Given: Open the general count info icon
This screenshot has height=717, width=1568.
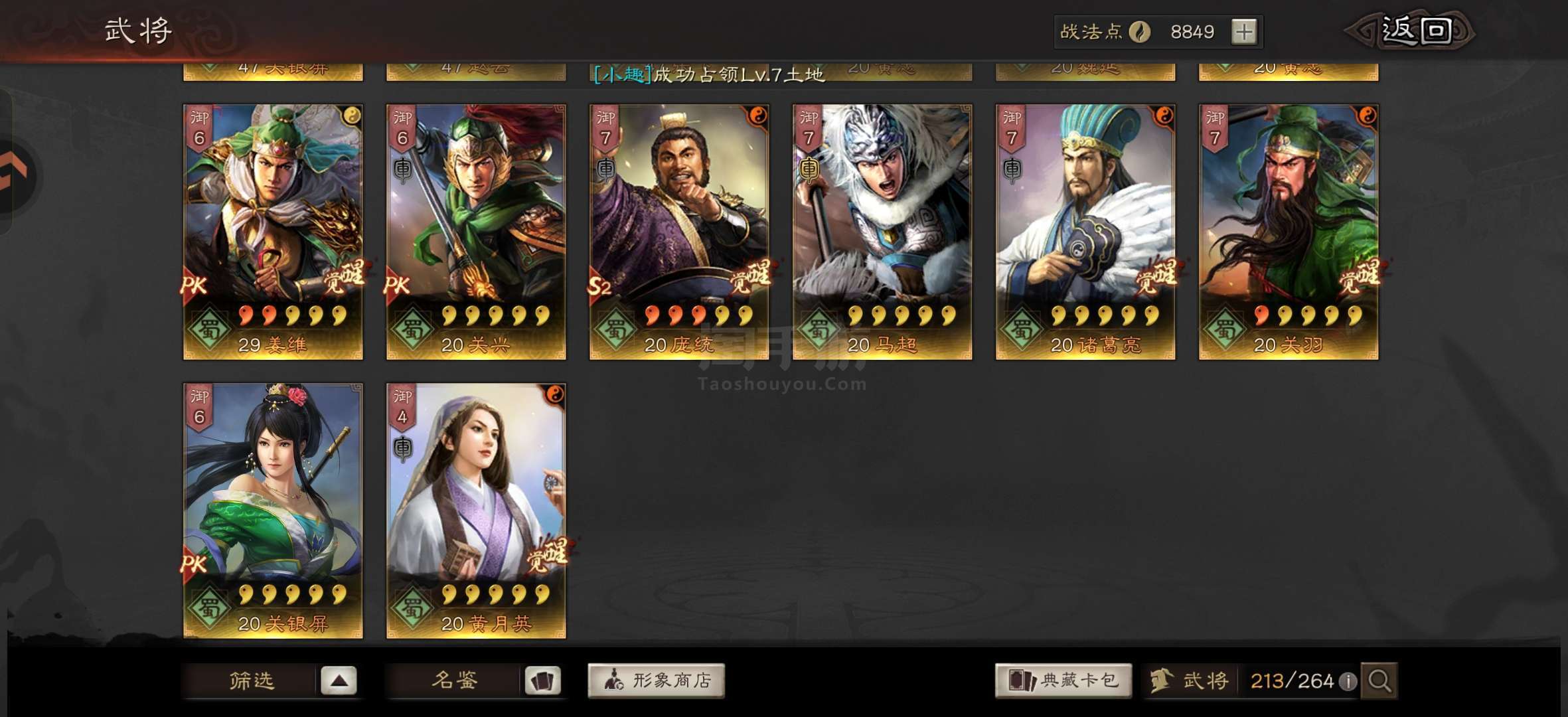Looking at the screenshot, I should pos(1347,681).
